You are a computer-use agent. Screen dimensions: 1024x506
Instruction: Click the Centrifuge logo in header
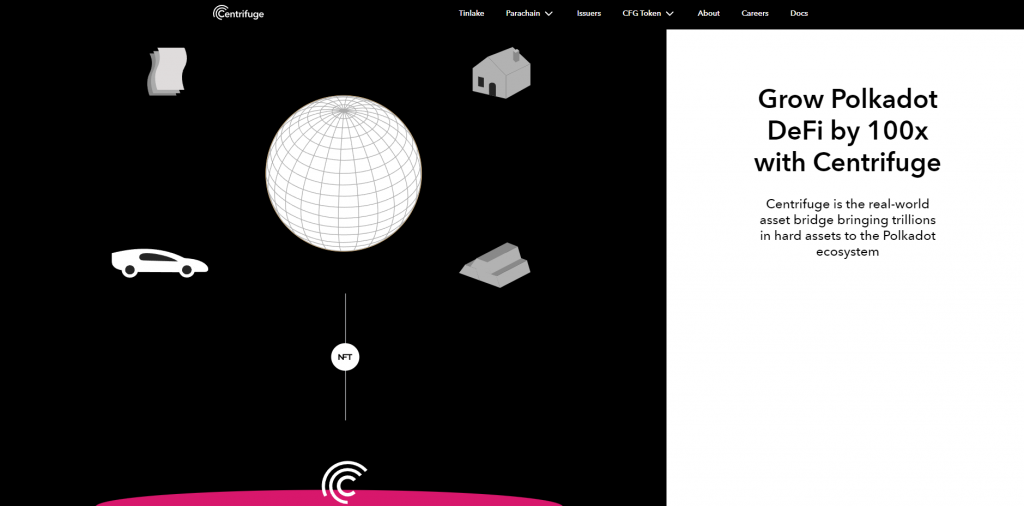point(238,13)
